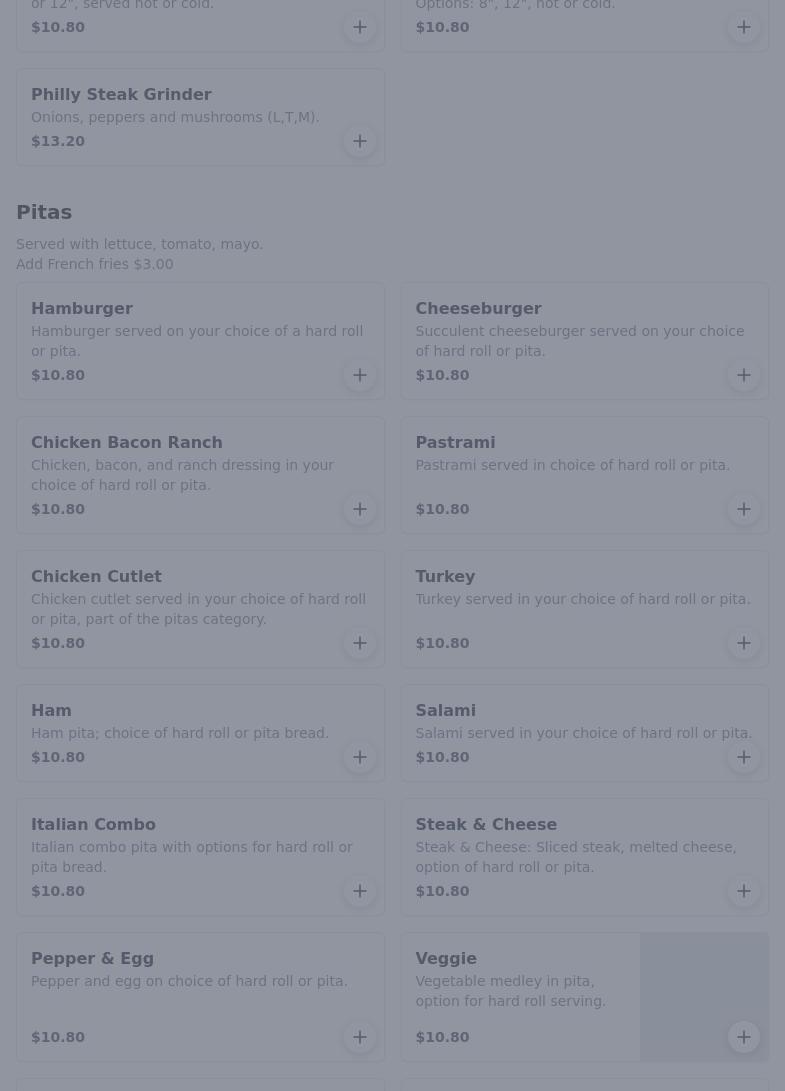Add Turkey pita with plus icon
This screenshot has width=785, height=1091.
(744, 643)
